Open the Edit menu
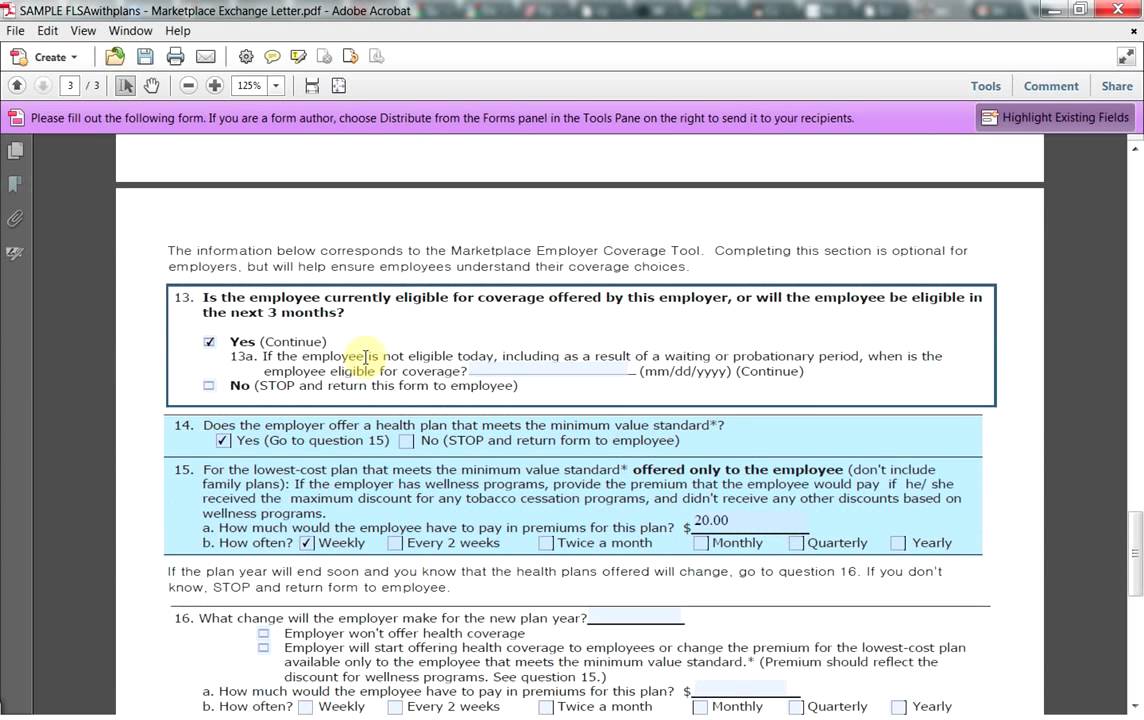Viewport: 1144px width, 720px height. (x=47, y=31)
